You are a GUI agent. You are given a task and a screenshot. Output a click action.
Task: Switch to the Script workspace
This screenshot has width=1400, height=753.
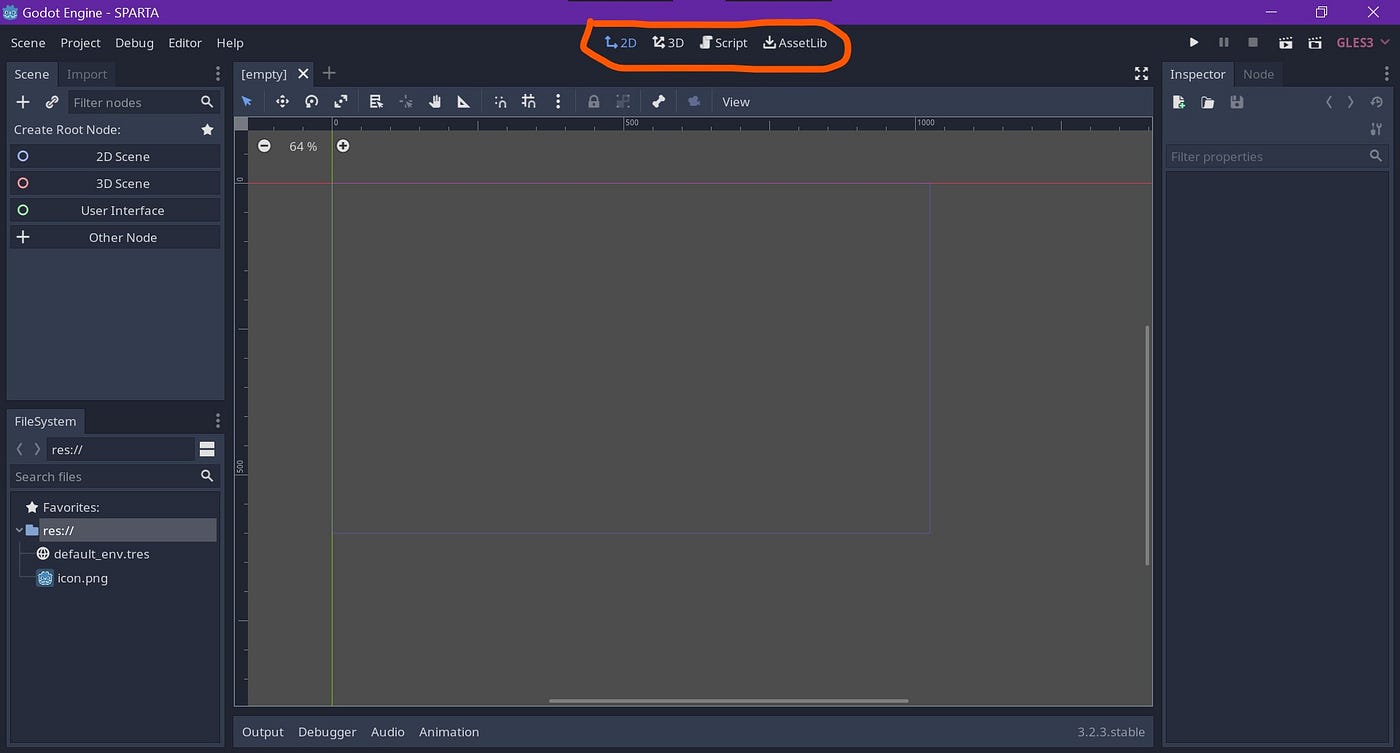[723, 43]
